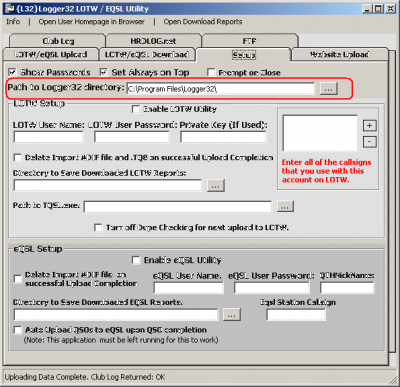Click the QTHNickName field

347,288
